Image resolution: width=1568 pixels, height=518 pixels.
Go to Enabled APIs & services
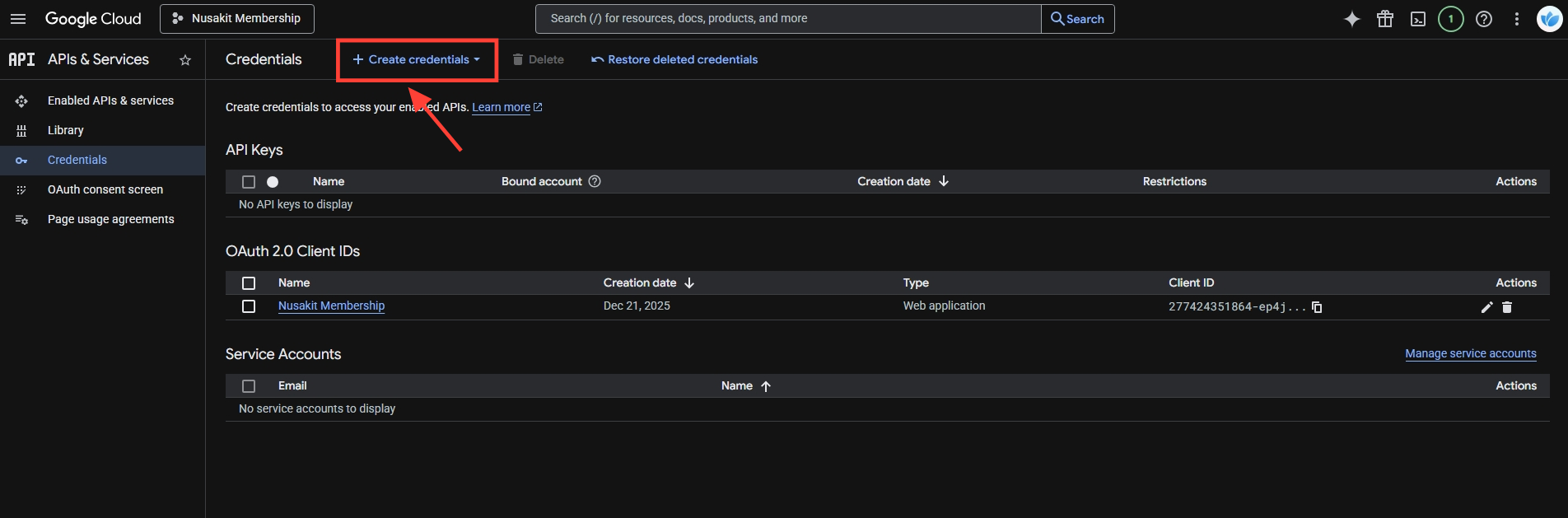click(110, 100)
